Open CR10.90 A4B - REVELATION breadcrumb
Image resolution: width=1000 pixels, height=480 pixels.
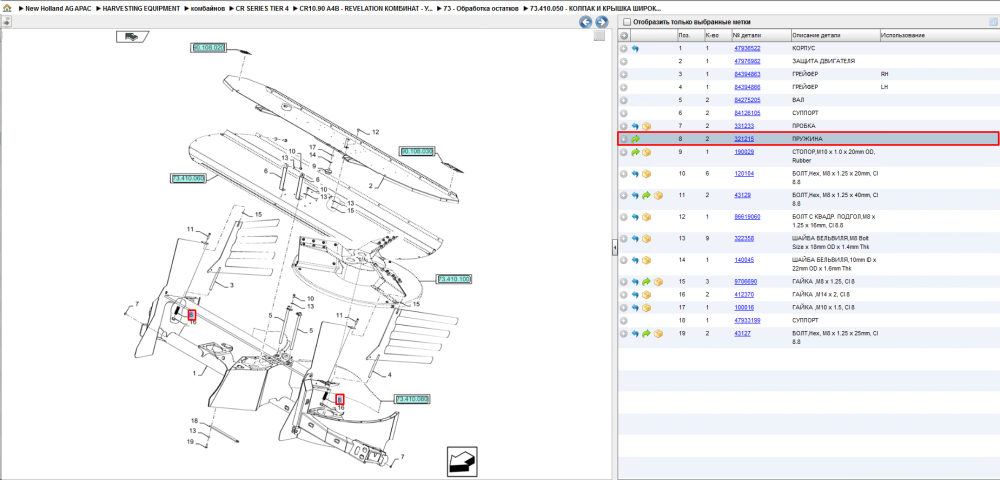pos(367,8)
